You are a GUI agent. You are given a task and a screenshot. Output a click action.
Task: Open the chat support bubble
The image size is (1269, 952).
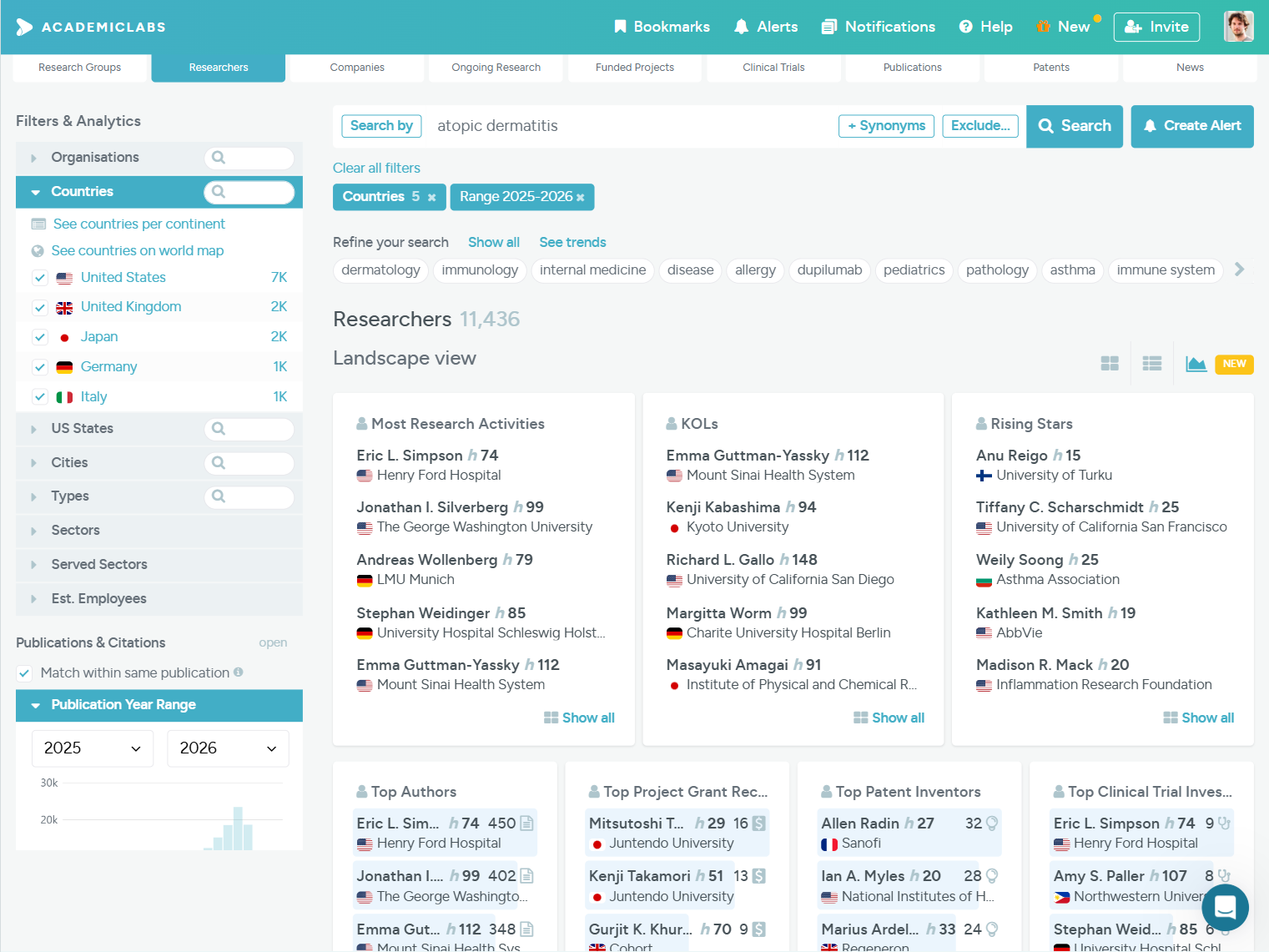pos(1225,907)
